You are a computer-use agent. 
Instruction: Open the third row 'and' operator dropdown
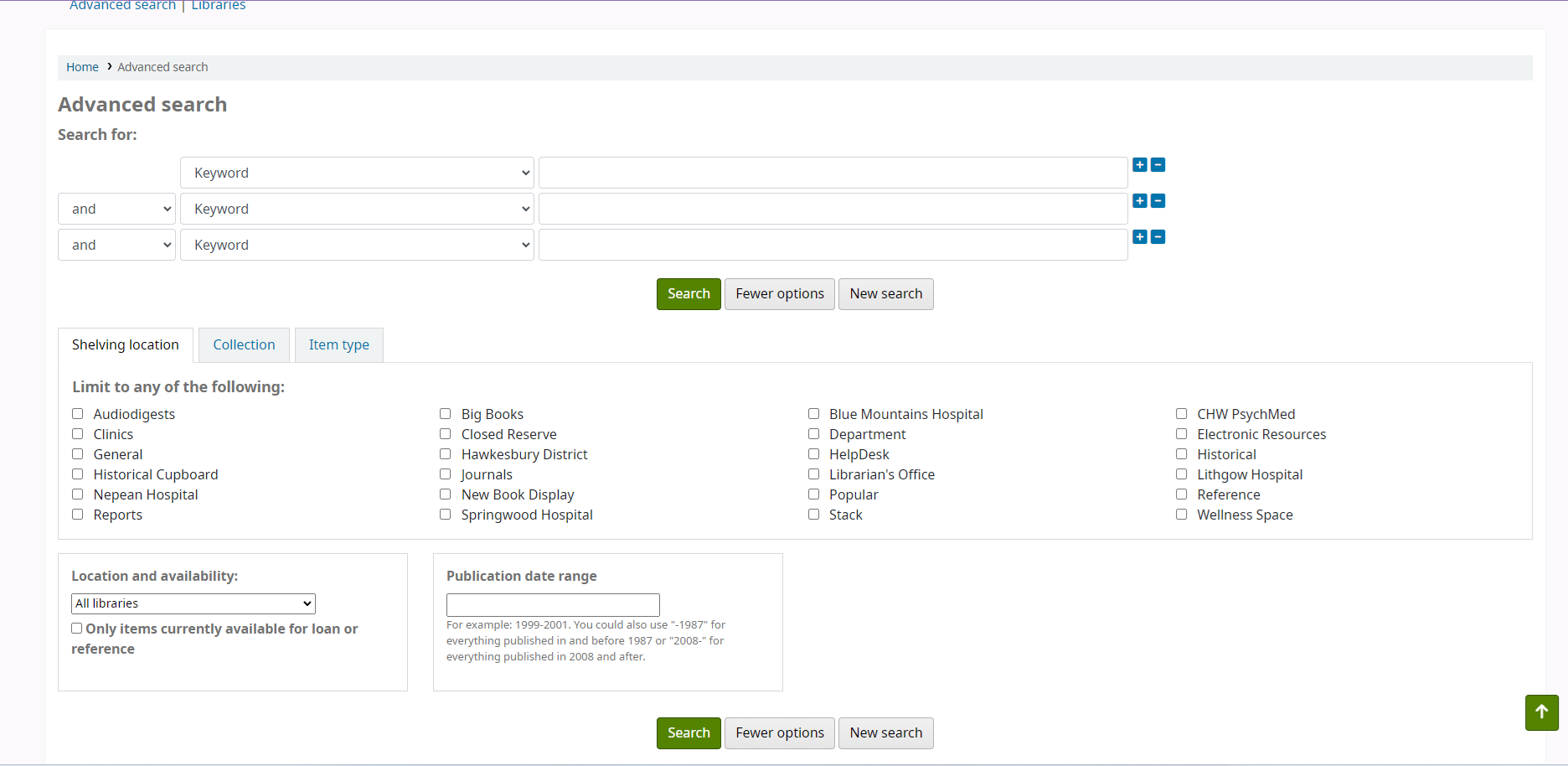pos(116,245)
